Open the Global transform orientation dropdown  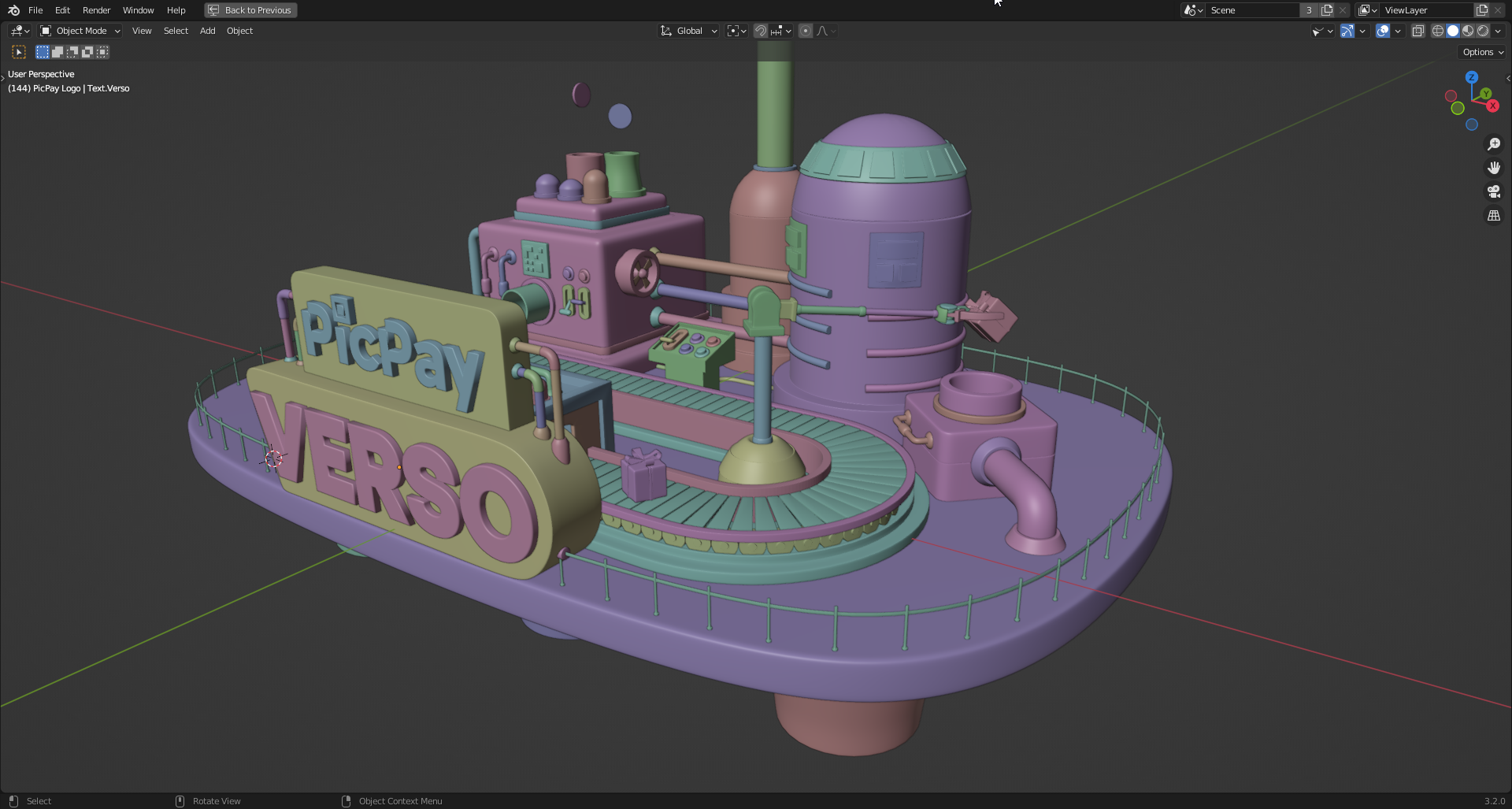tap(689, 31)
